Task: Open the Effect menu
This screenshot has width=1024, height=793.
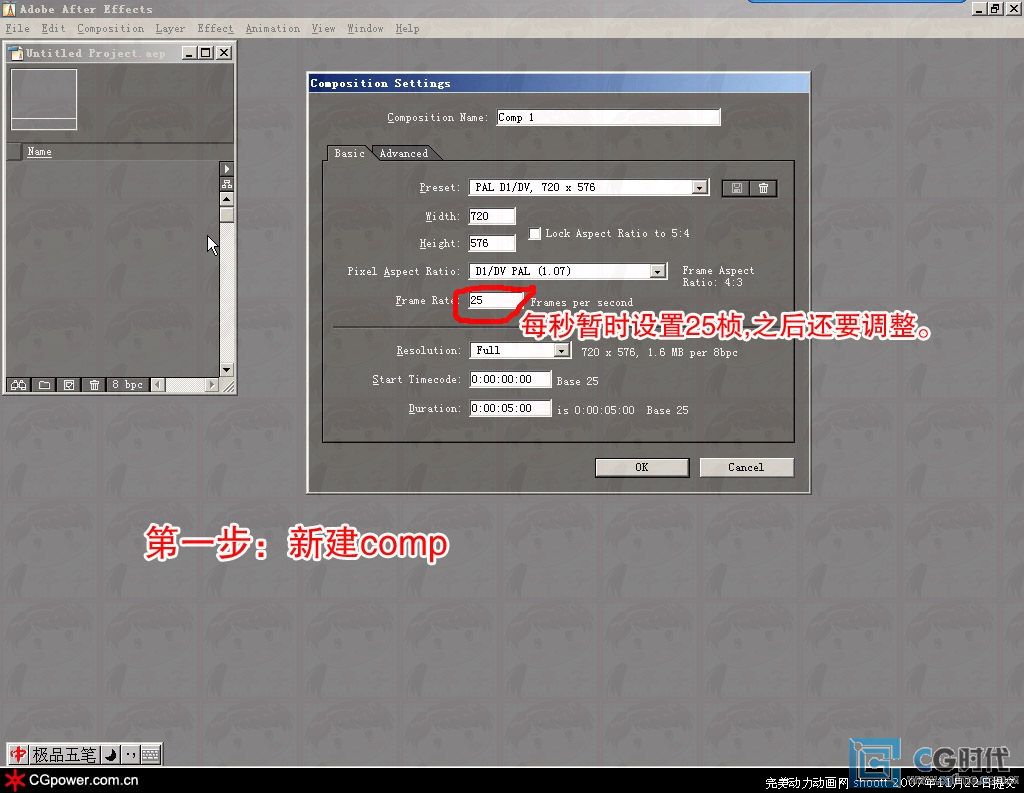Action: [216, 28]
